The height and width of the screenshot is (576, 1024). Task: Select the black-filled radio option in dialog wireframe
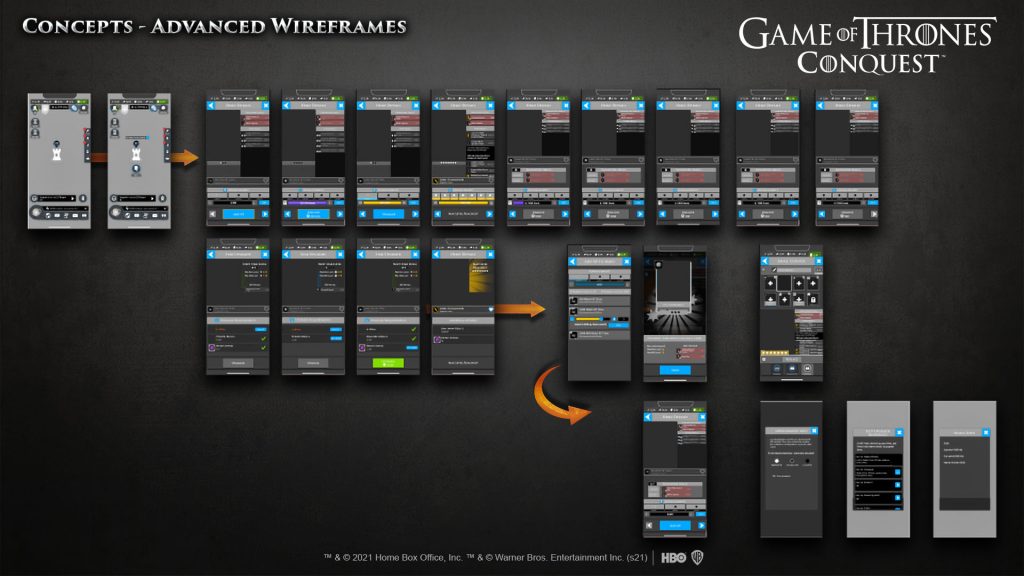(807, 461)
